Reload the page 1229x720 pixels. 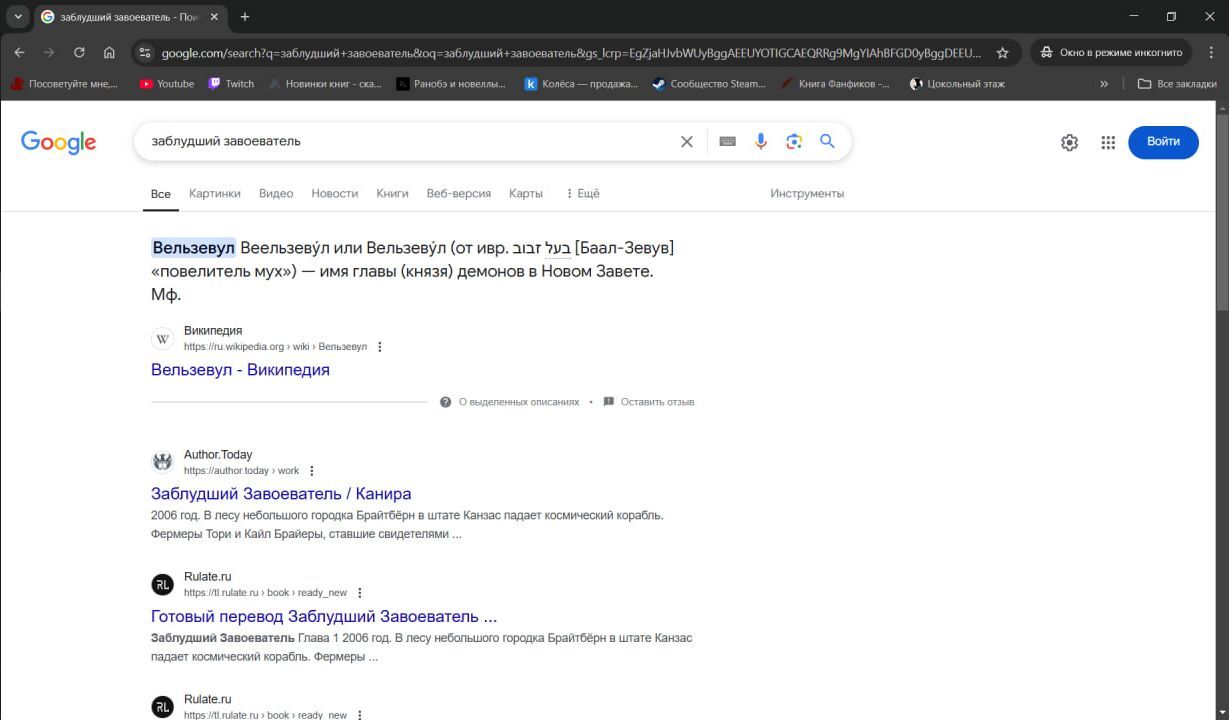[x=79, y=53]
